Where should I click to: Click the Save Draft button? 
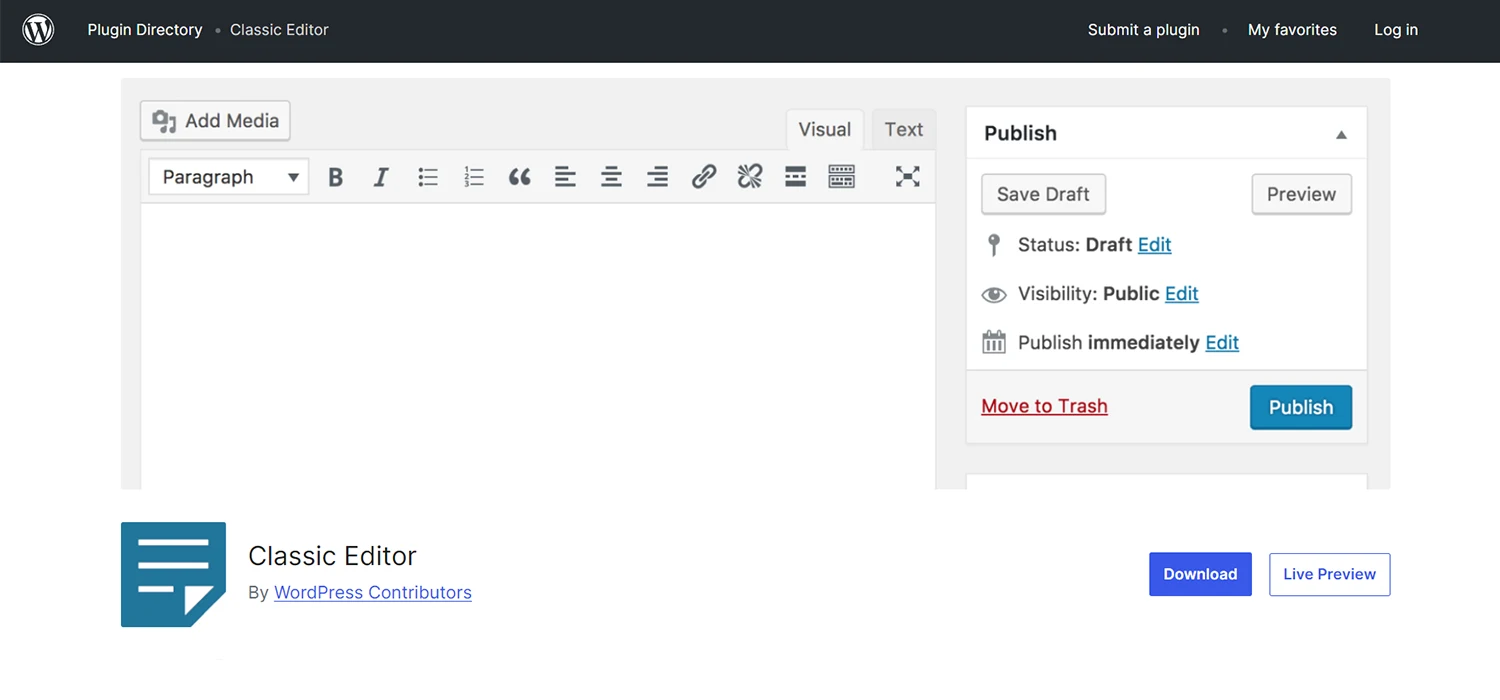pyautogui.click(x=1043, y=194)
